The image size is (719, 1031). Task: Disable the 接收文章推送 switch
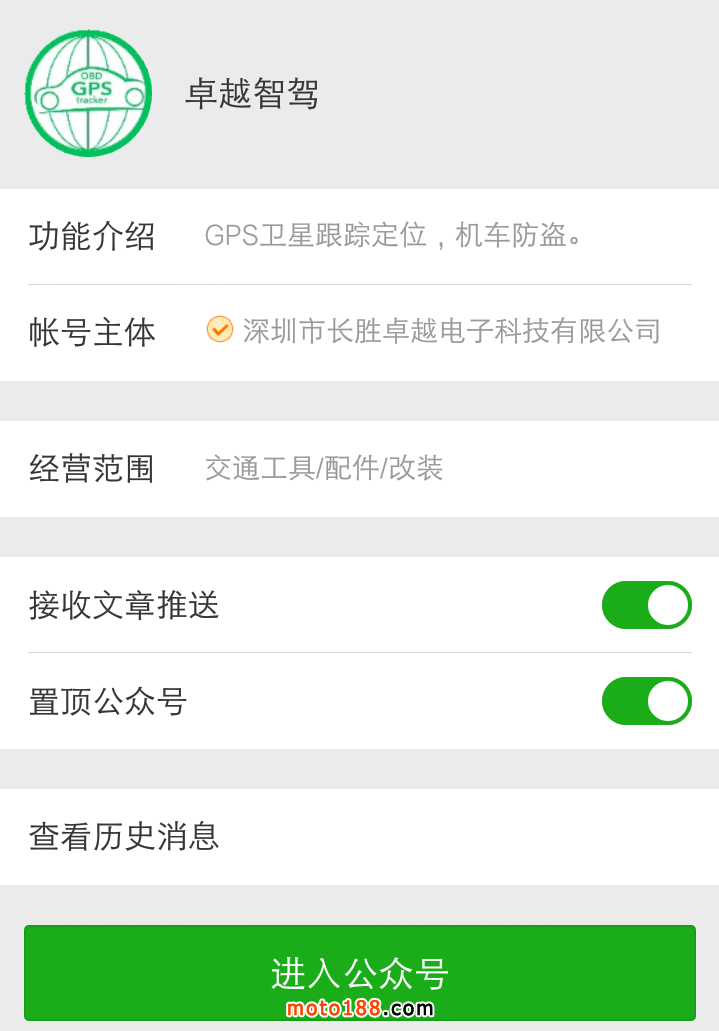tap(646, 605)
